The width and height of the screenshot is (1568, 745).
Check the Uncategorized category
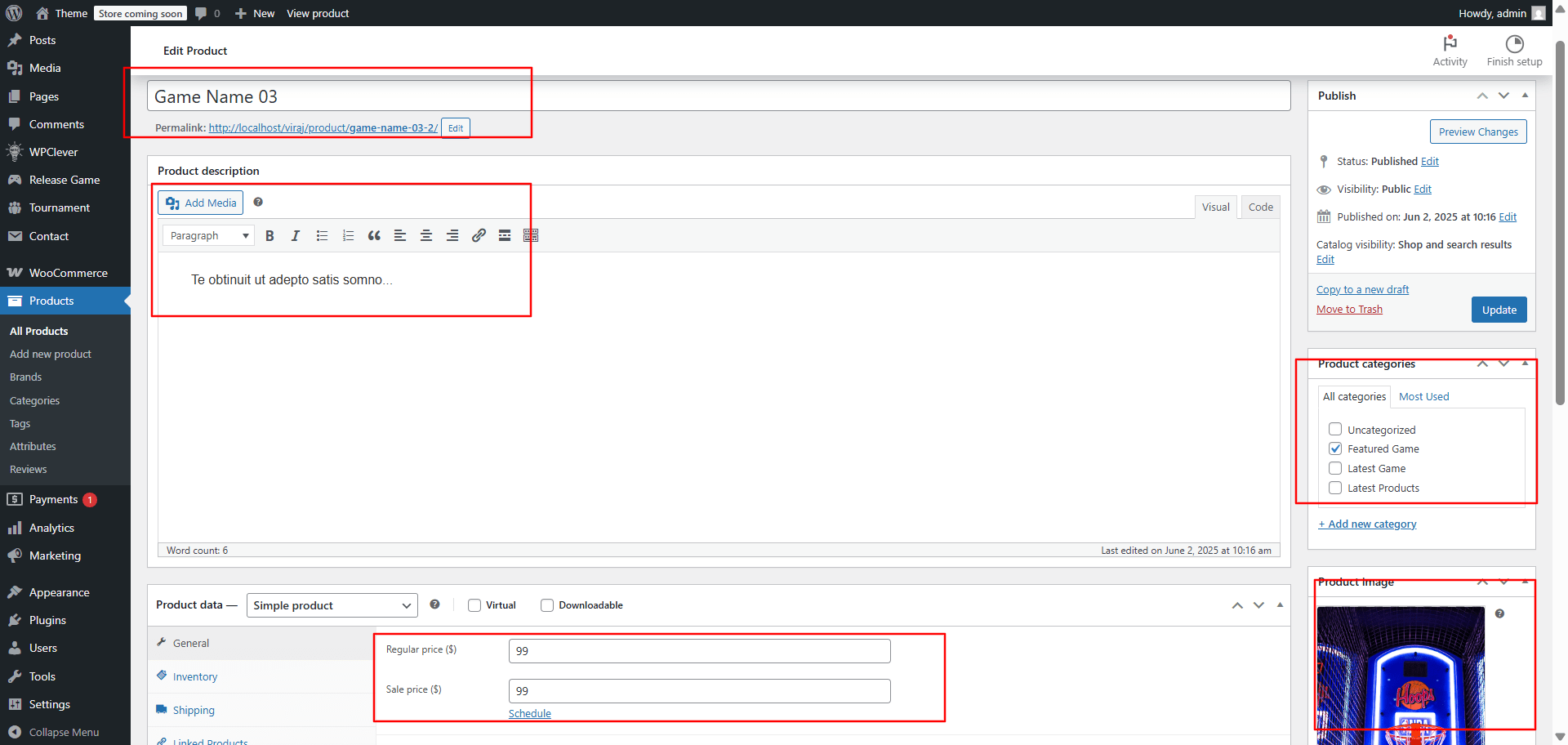coord(1335,429)
